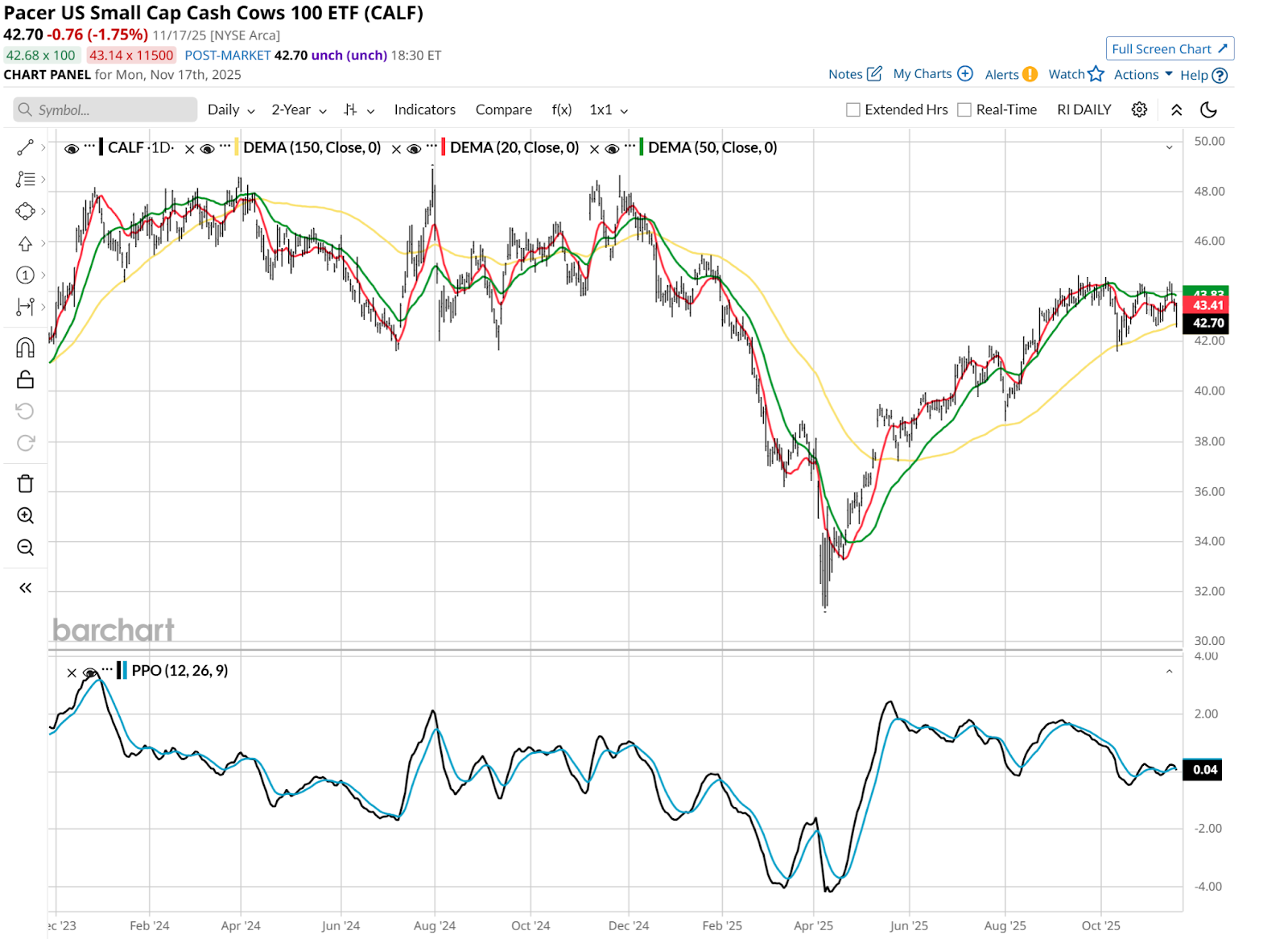Click the lock drawings icon
This screenshot has height=939, width=1288.
point(25,379)
